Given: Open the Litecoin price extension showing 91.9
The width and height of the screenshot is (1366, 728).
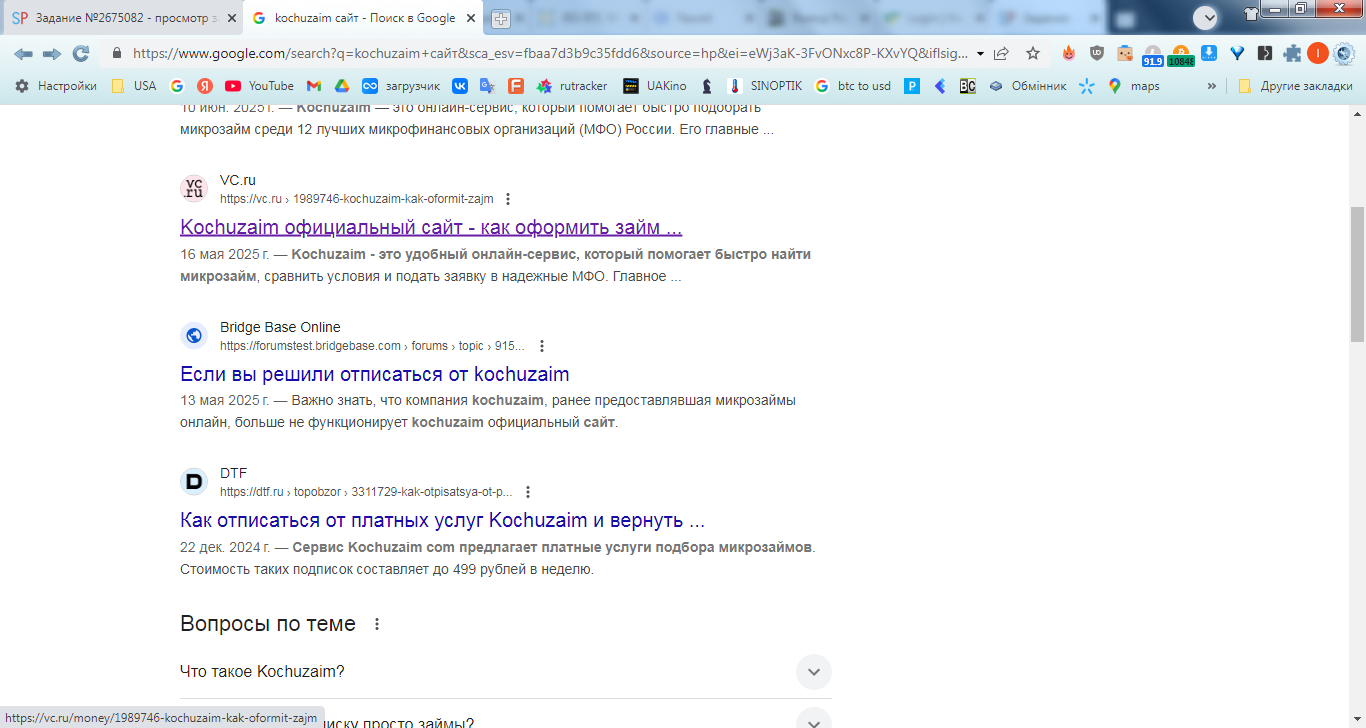Looking at the screenshot, I should (1153, 55).
